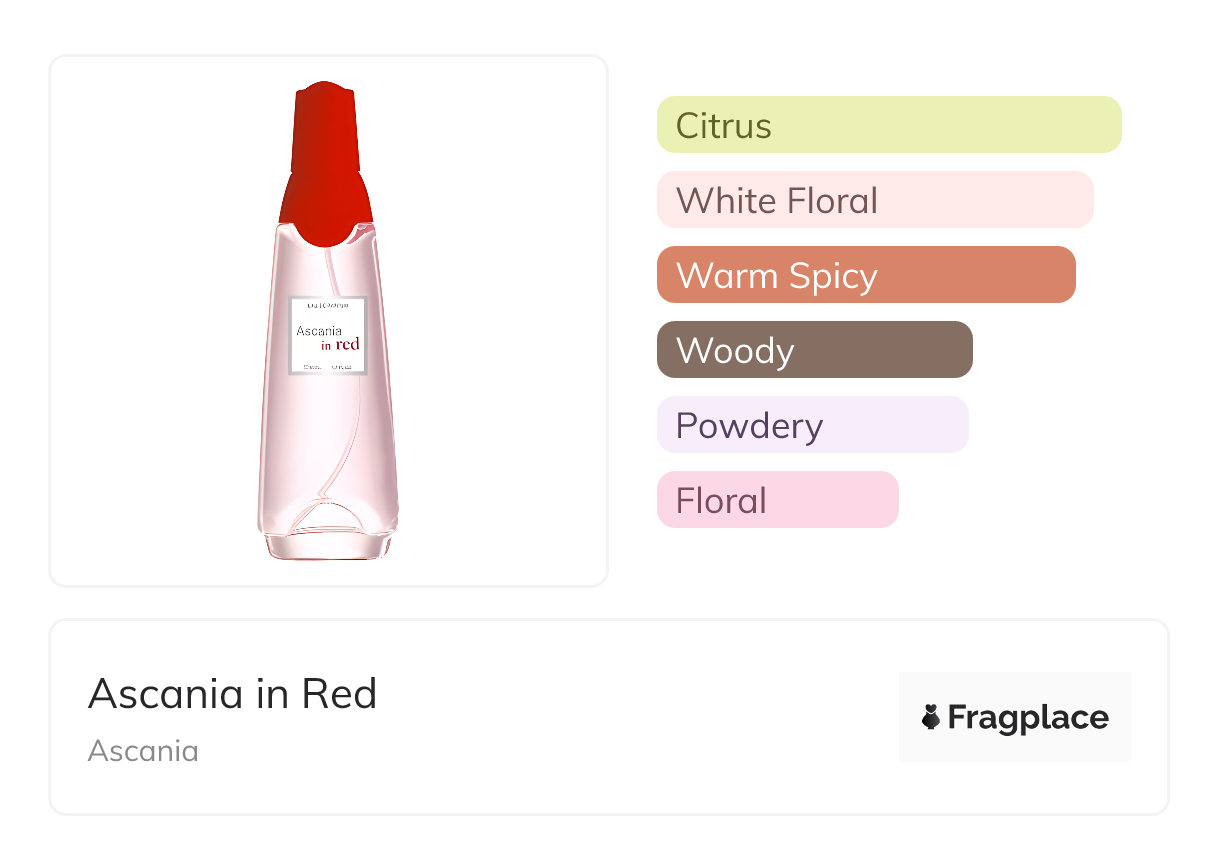Select the pink Floral accord bar
The height and width of the screenshot is (864, 1218).
click(x=777, y=500)
